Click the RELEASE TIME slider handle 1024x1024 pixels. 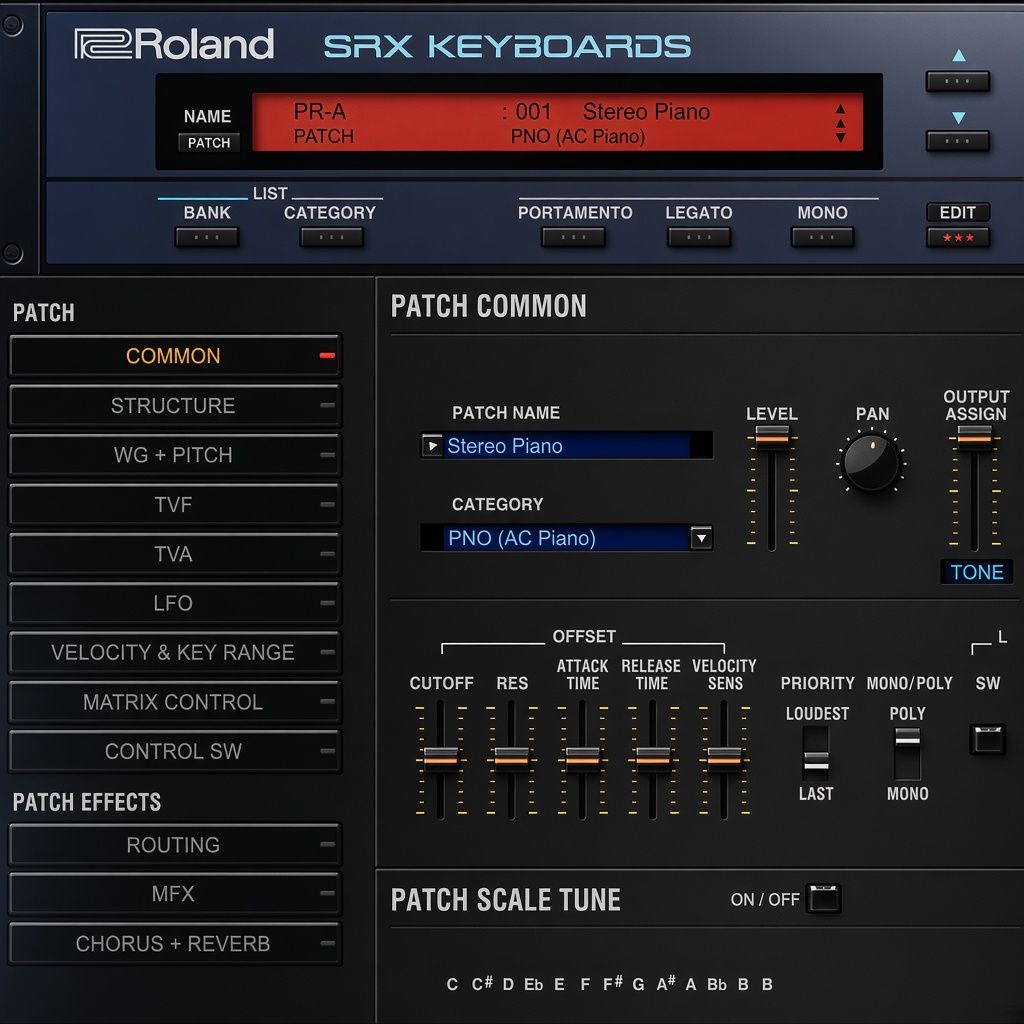(653, 759)
